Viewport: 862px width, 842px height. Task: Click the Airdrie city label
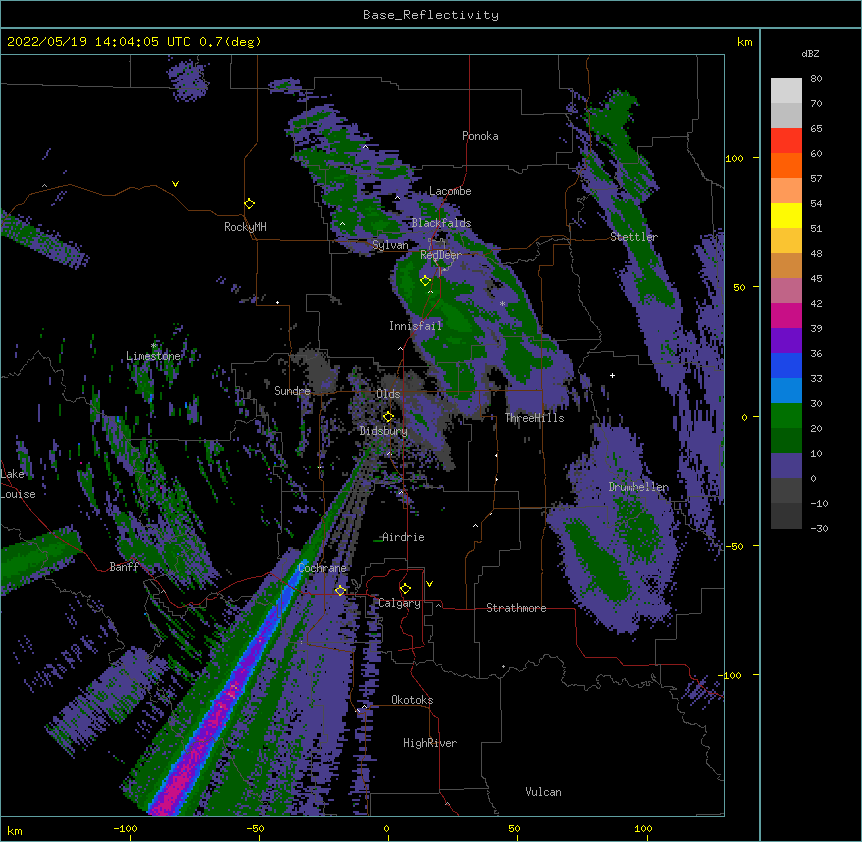point(404,537)
